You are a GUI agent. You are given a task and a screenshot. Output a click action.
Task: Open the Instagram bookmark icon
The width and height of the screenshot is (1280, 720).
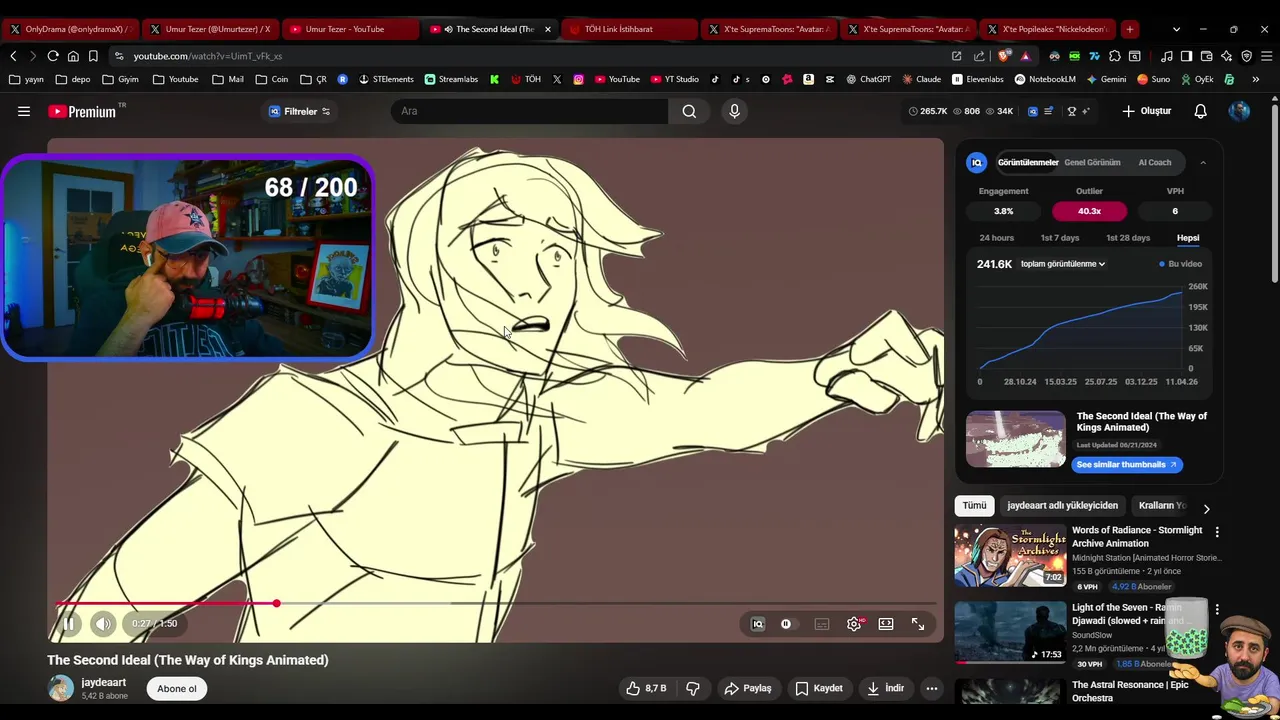coord(578,79)
